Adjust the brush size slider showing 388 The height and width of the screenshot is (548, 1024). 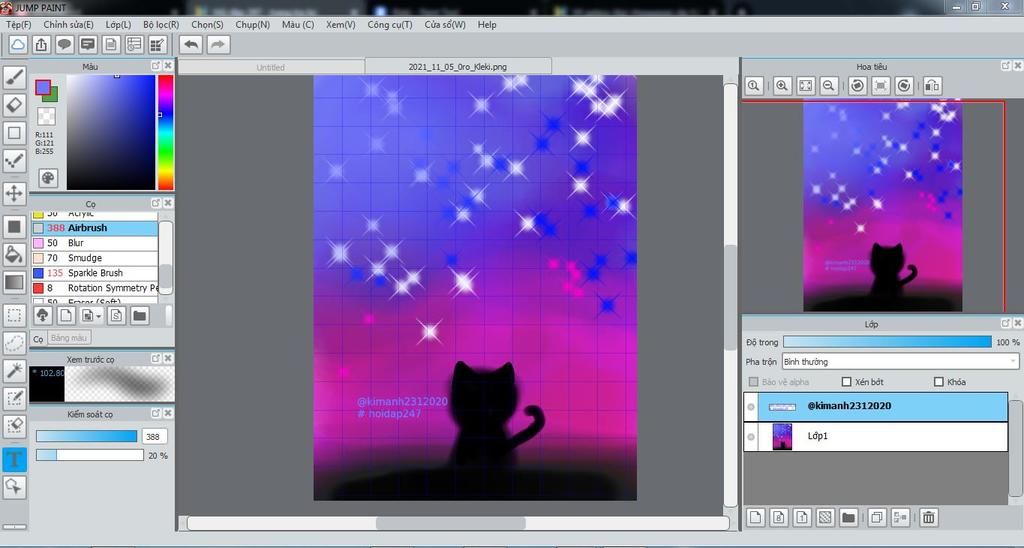(86, 436)
